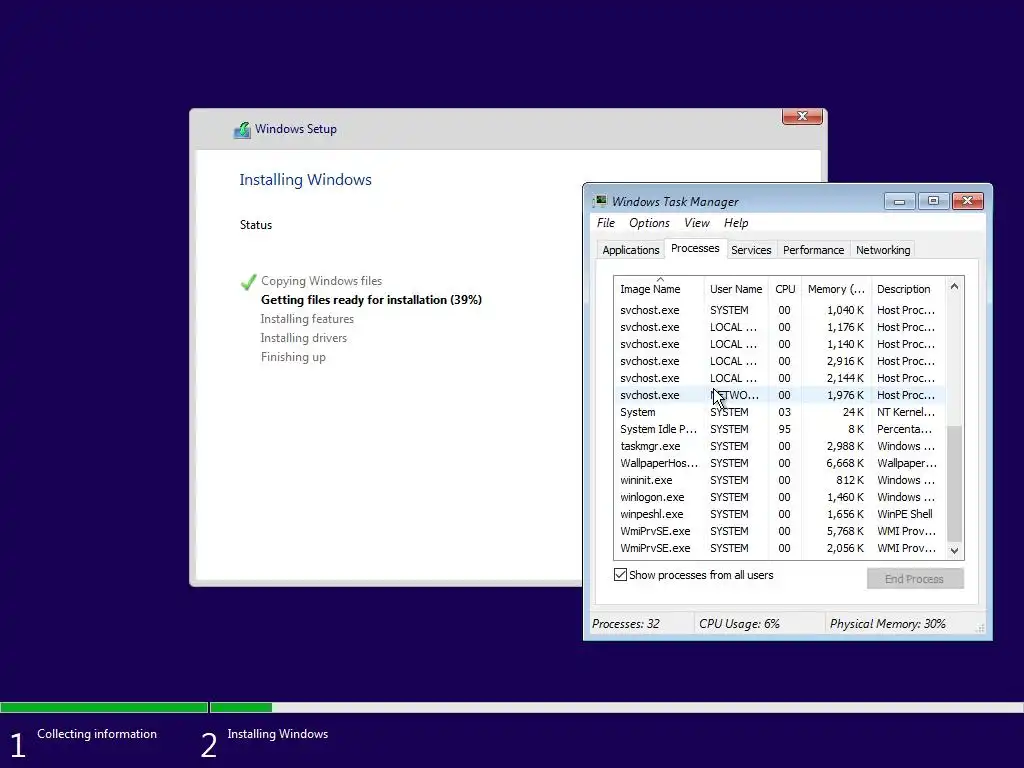
Task: Switch to the Applications tab
Action: click(x=630, y=250)
